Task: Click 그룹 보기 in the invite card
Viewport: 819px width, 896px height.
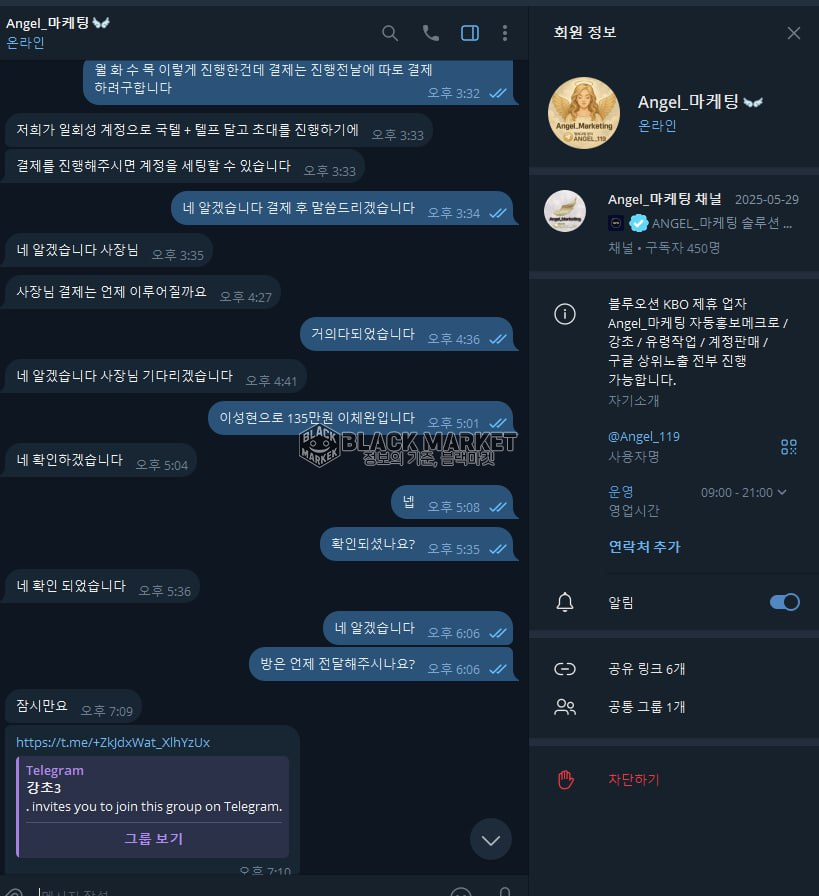Action: [x=153, y=838]
